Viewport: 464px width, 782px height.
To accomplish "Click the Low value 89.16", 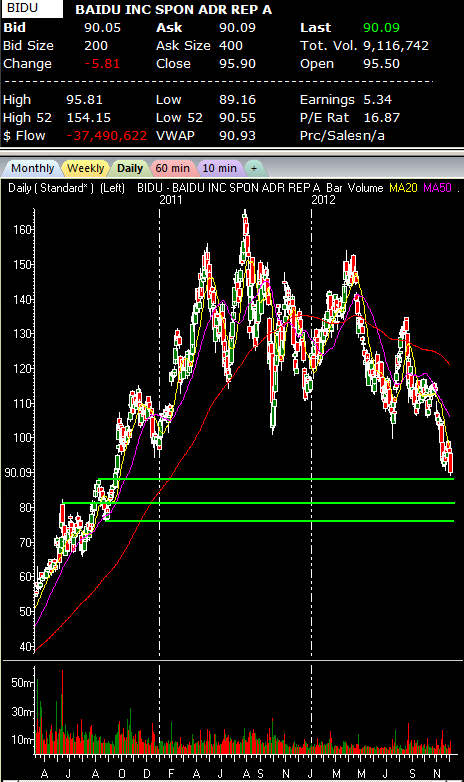I will coord(237,100).
